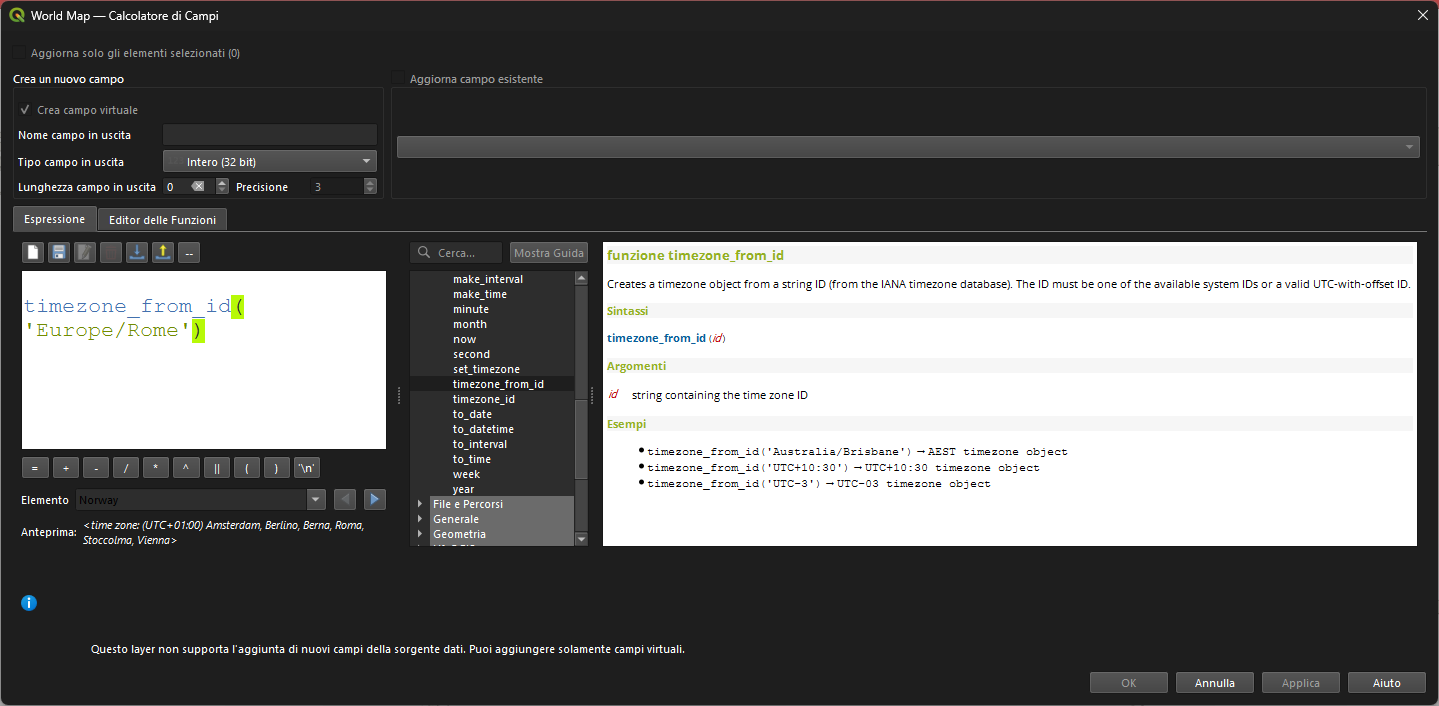Click the blue information icon
1439x706 pixels.
click(29, 603)
